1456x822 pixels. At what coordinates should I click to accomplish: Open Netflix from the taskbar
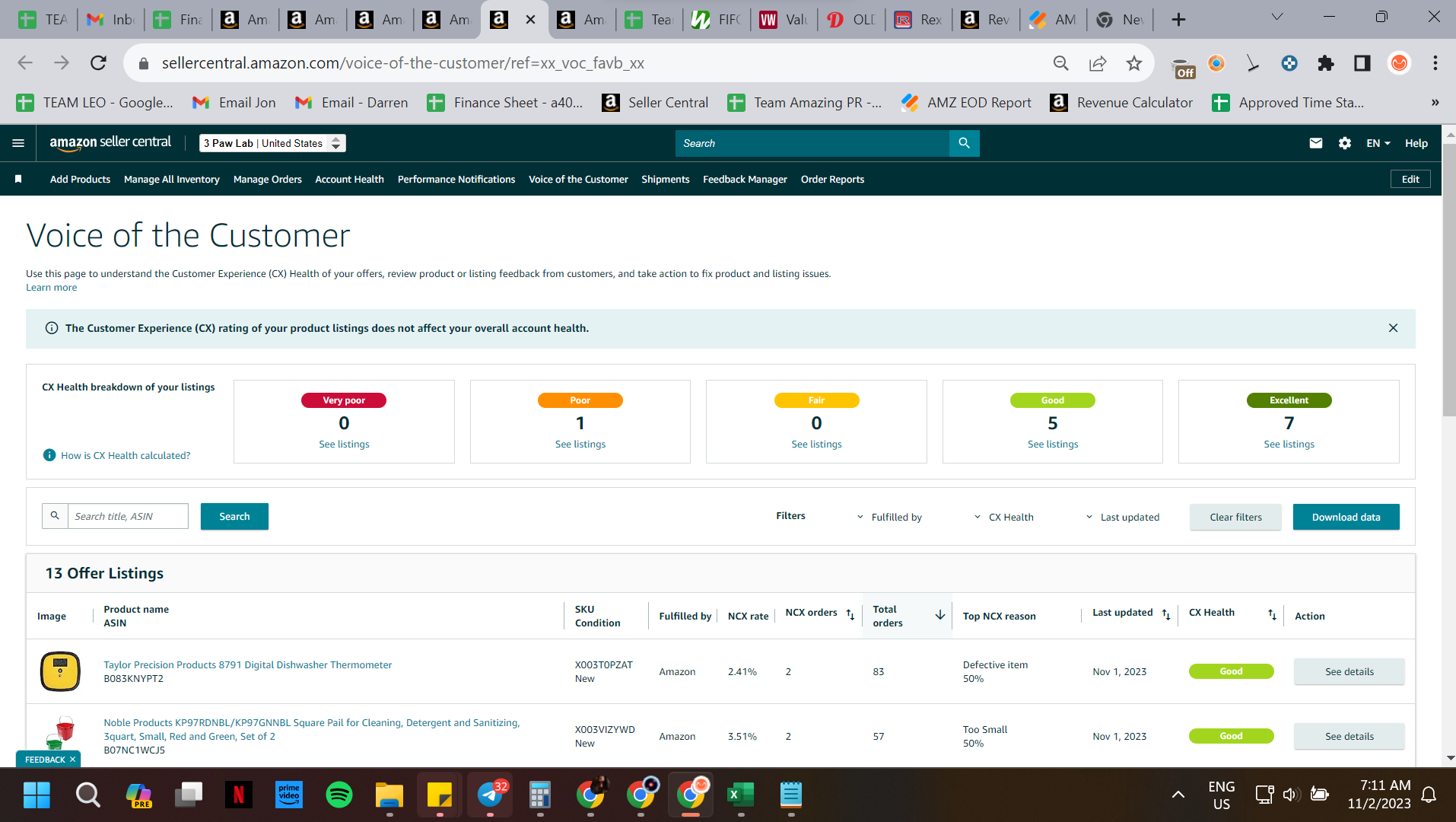[x=239, y=795]
